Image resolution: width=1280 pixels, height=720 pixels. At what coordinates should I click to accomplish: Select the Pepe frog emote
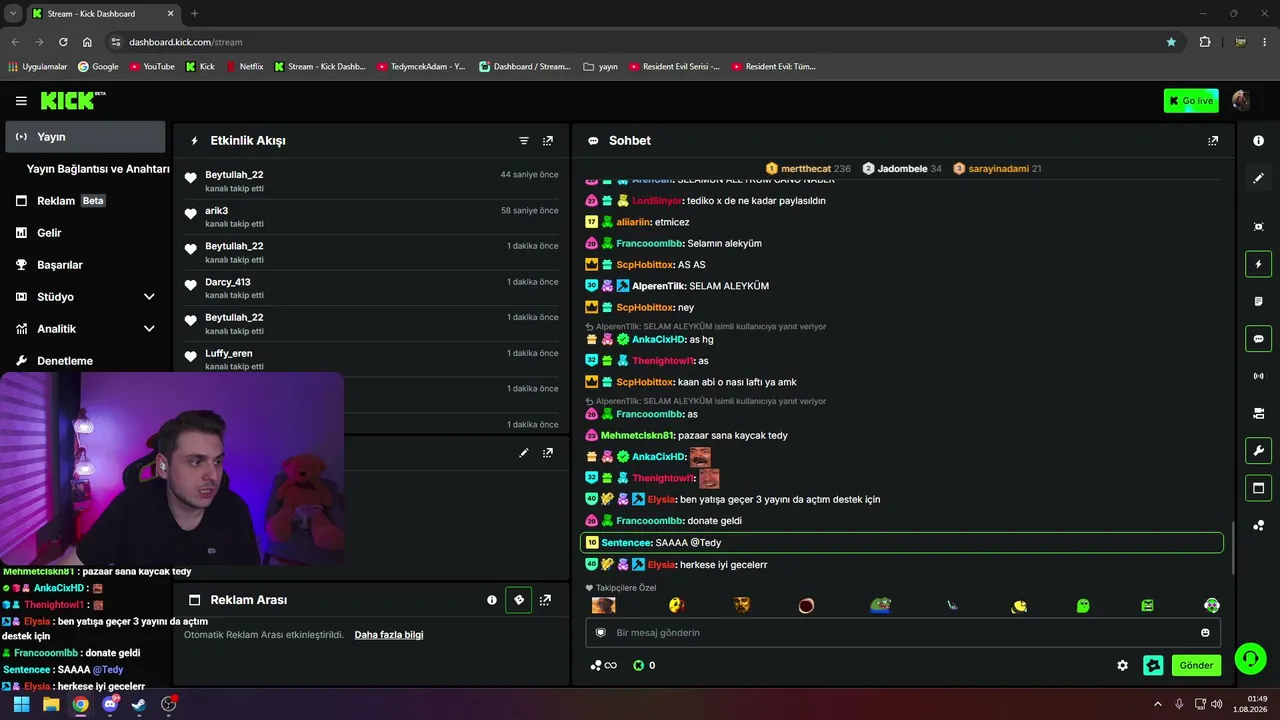(880, 605)
